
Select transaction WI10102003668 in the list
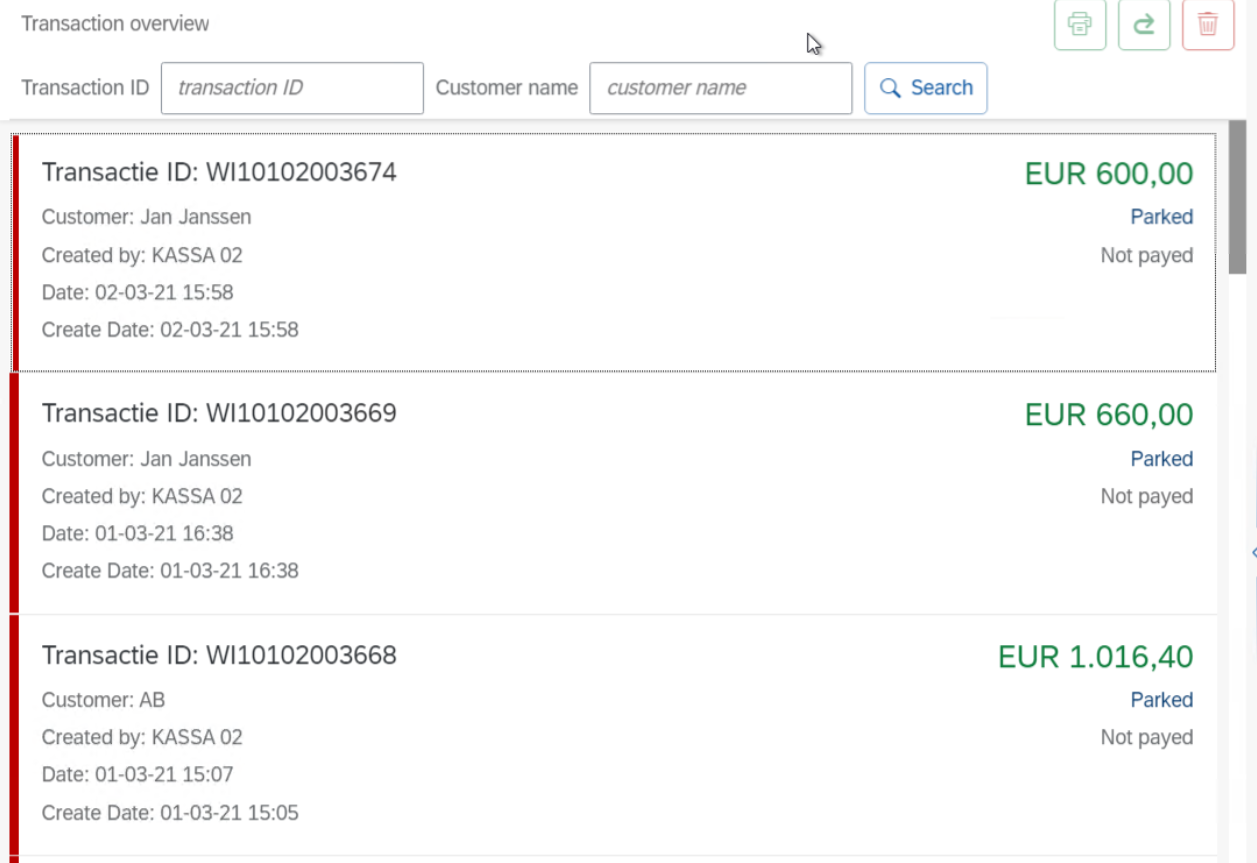219,655
